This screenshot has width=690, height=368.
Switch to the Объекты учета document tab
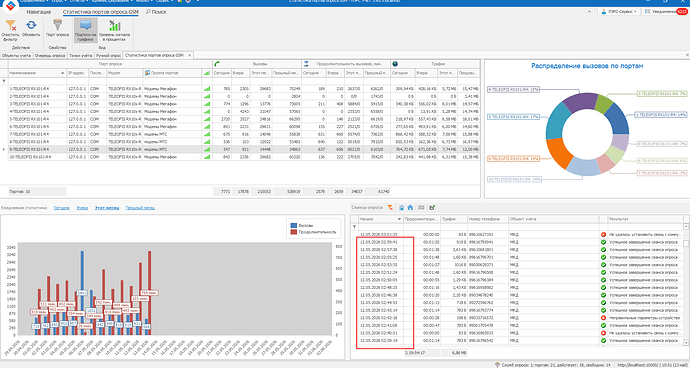coord(16,55)
